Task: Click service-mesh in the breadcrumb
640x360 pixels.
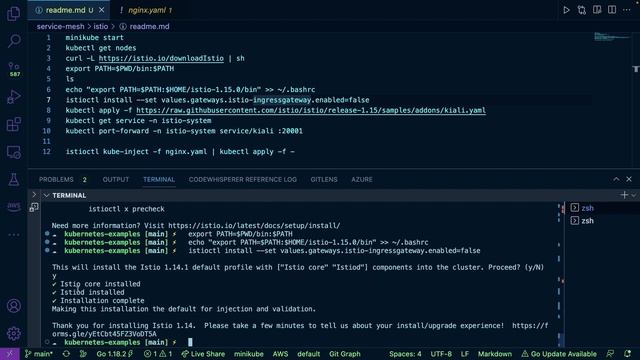Action: click(60, 27)
